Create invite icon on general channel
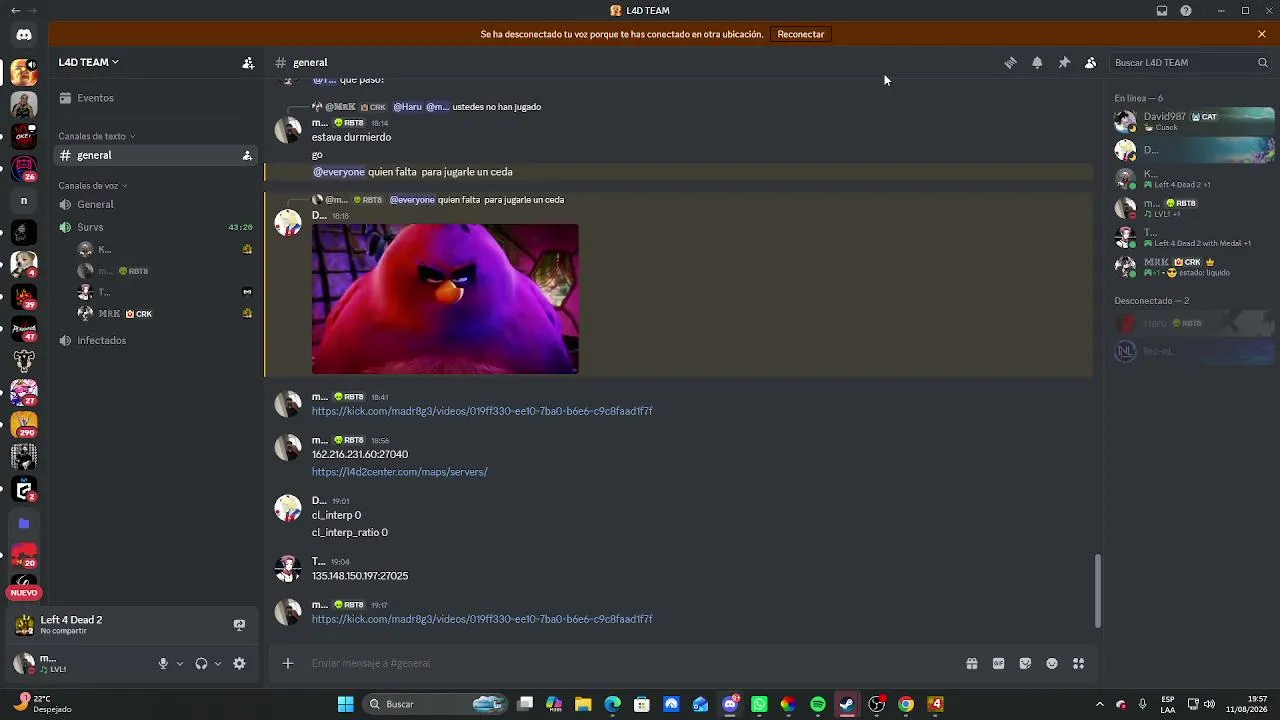Image resolution: width=1280 pixels, height=720 pixels. tap(247, 155)
